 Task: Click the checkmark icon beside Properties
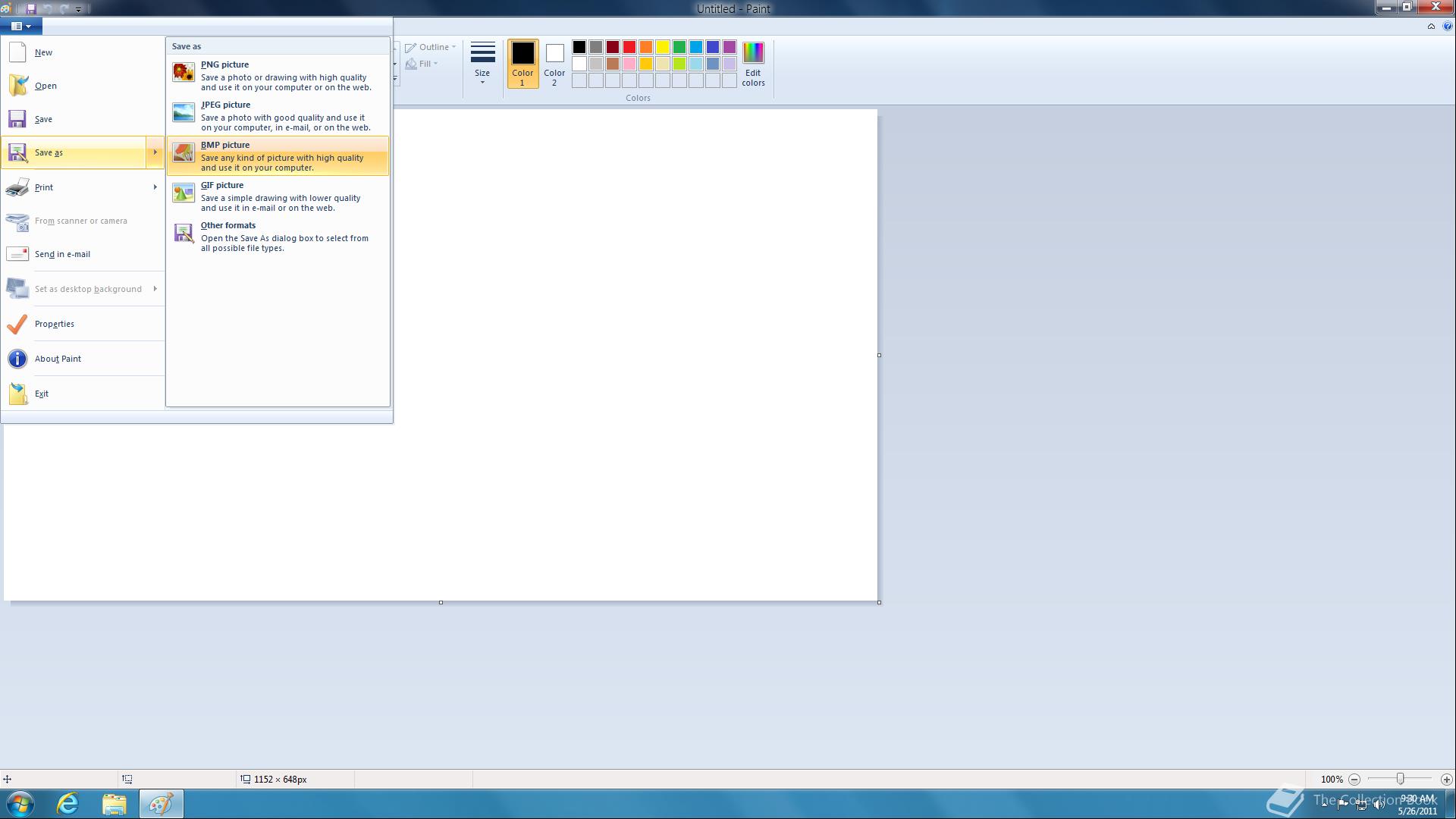tap(17, 324)
